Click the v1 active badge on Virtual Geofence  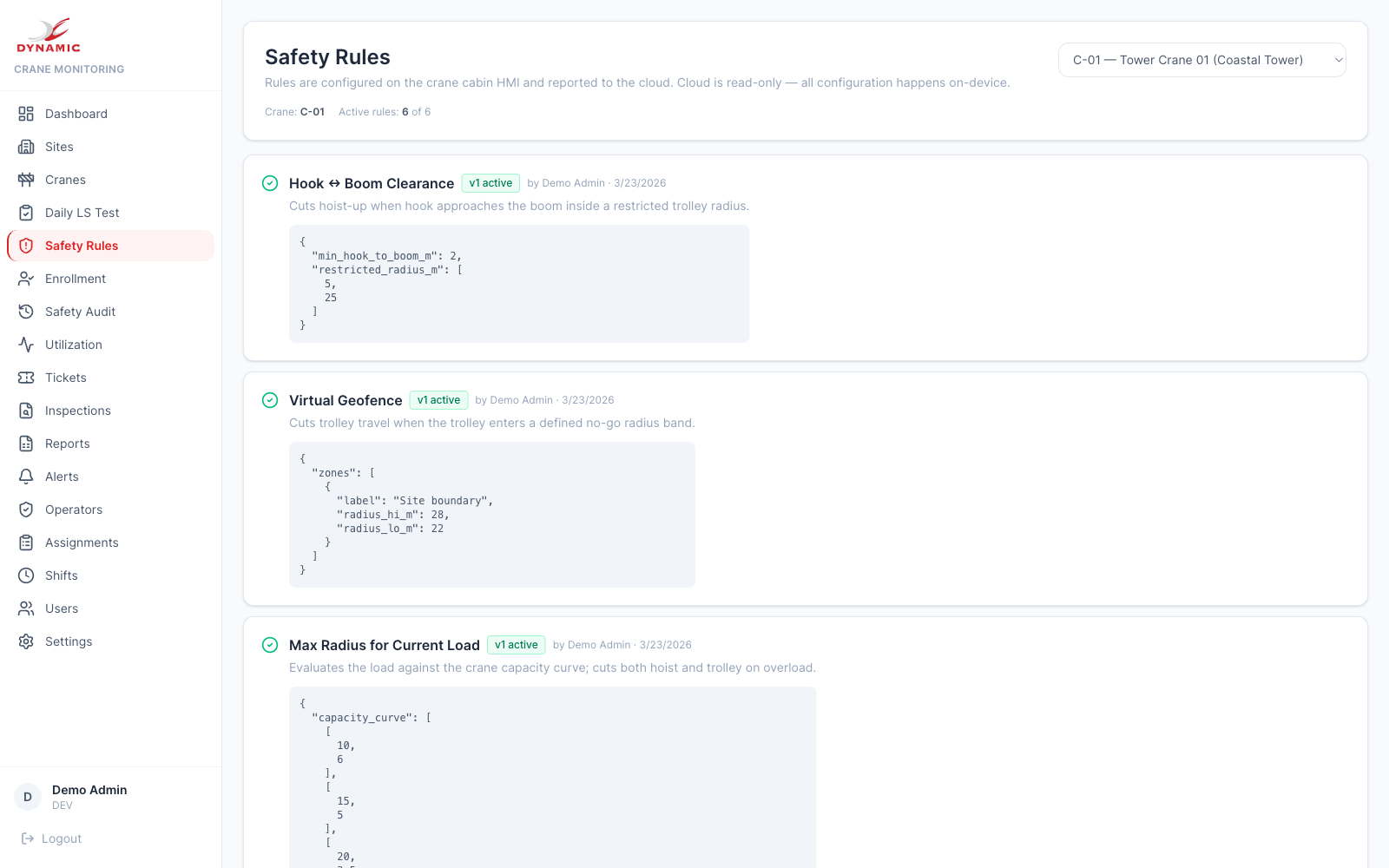tap(438, 400)
